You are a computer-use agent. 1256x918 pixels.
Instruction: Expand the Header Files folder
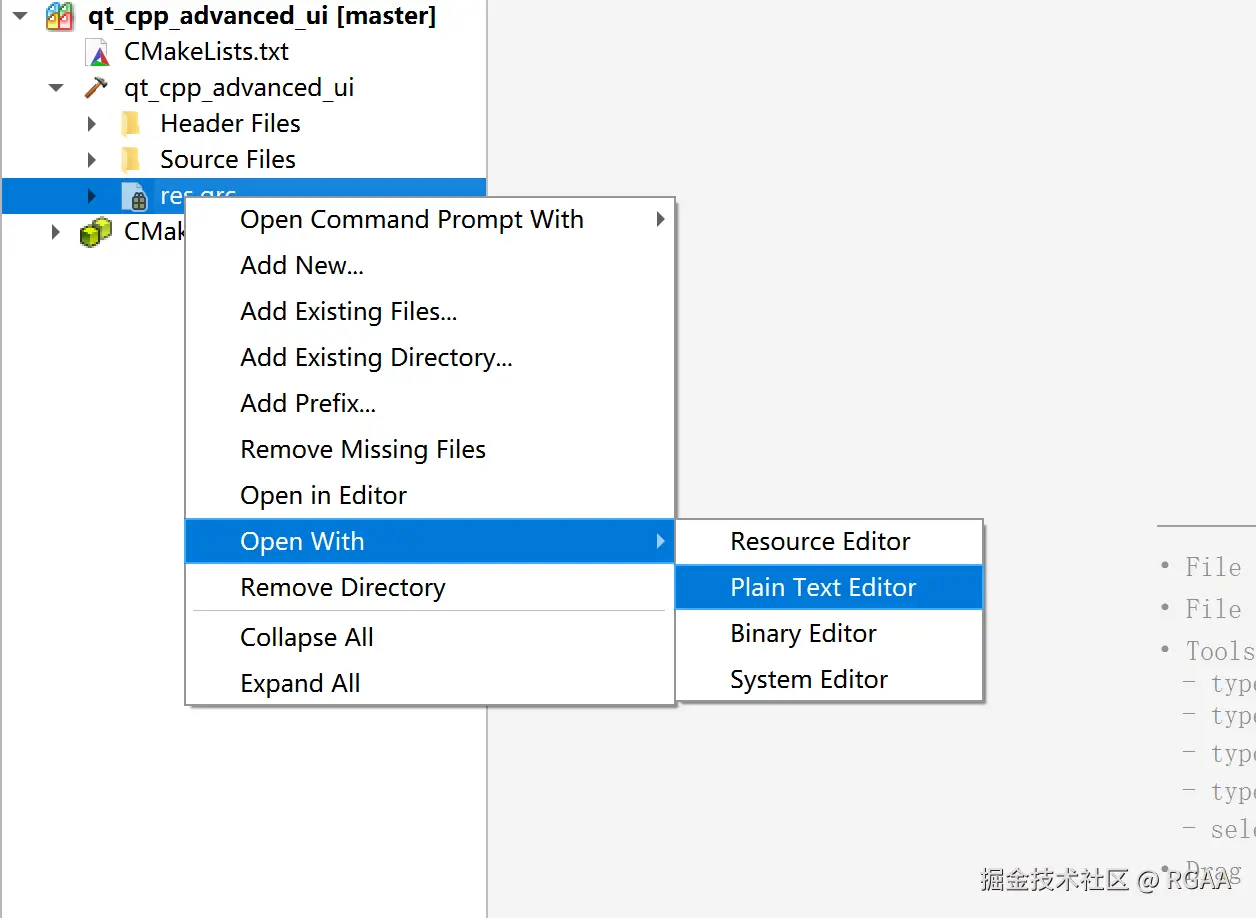[x=92, y=124]
